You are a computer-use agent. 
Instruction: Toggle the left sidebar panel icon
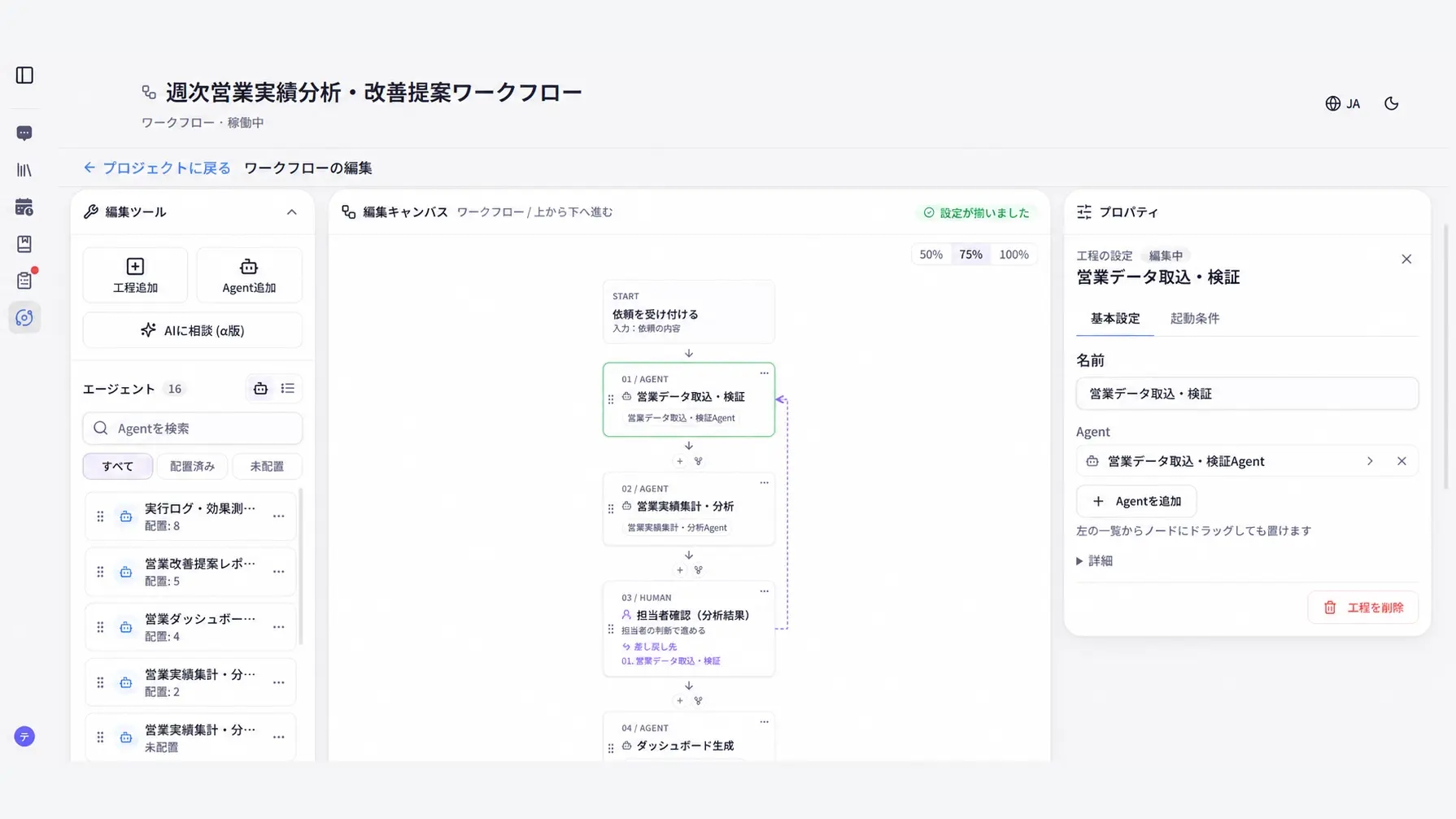click(24, 76)
